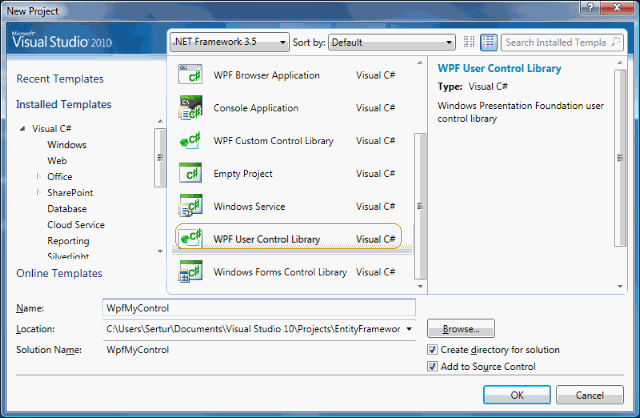Open Online Templates section

(59, 273)
